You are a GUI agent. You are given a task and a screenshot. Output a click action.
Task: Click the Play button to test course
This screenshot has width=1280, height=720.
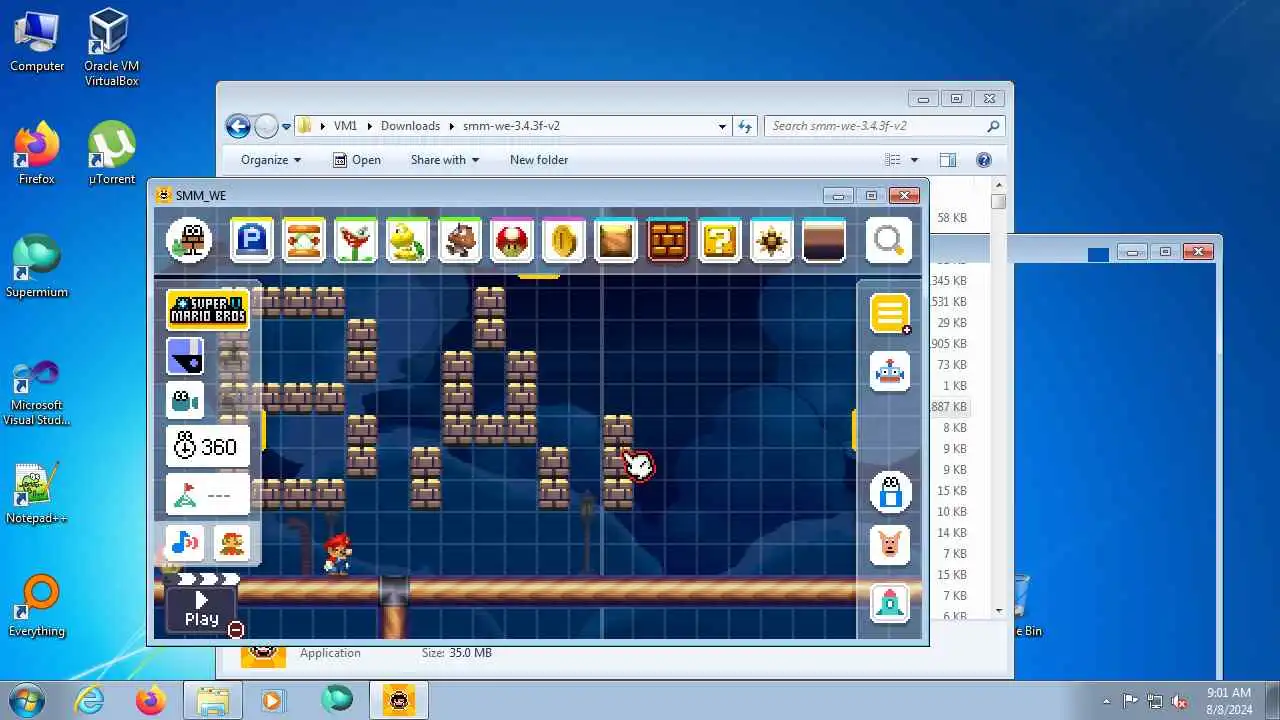click(x=201, y=609)
